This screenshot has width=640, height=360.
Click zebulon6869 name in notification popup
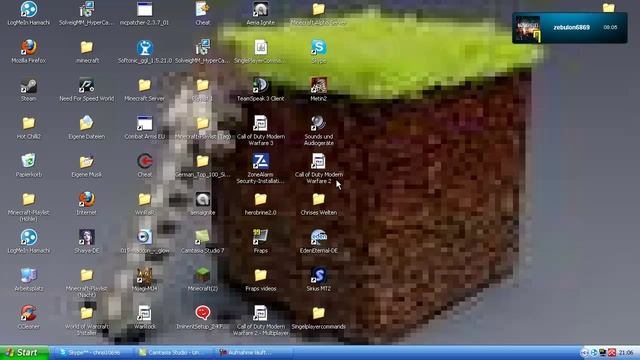pyautogui.click(x=571, y=27)
